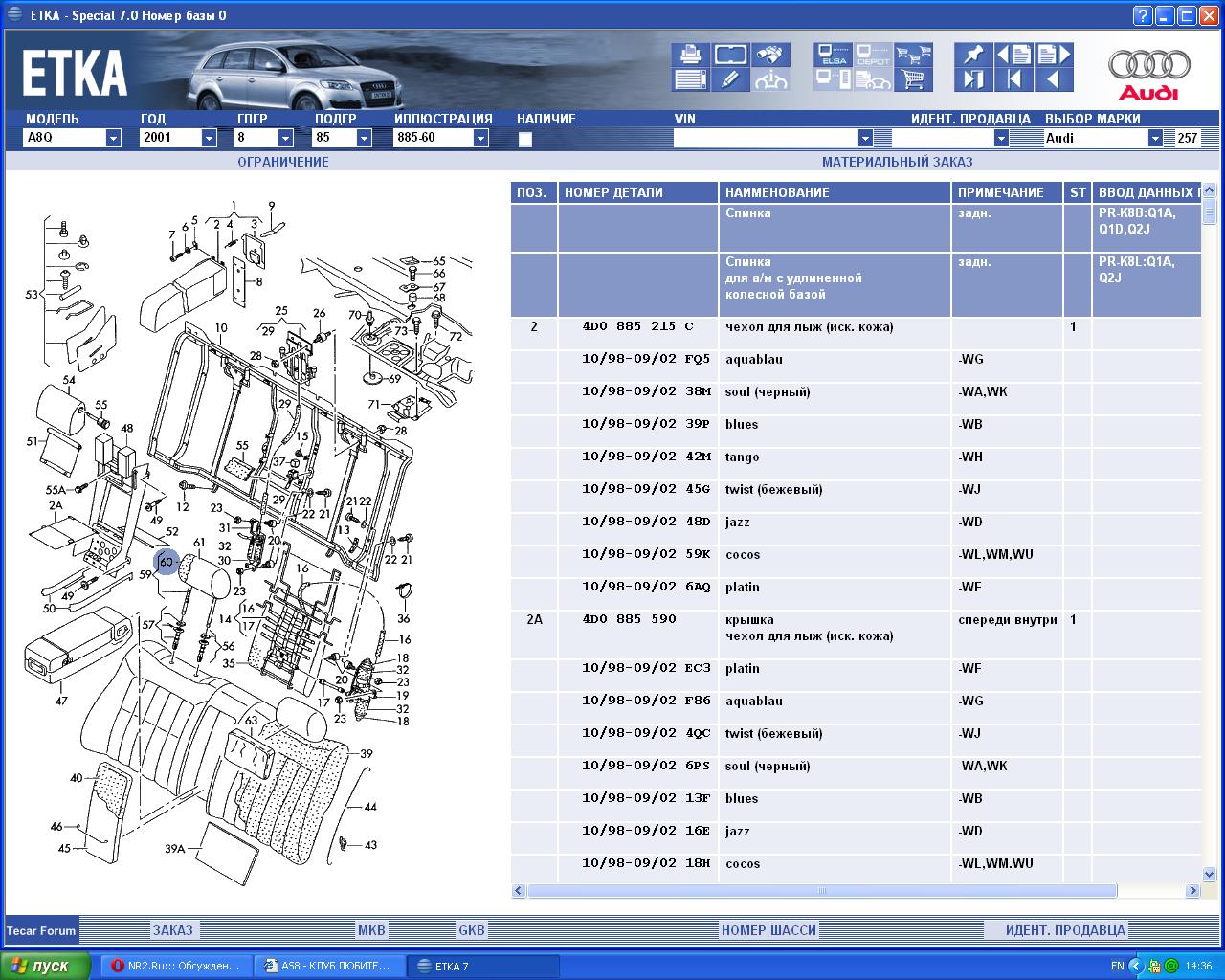
Task: Click the ОГРАНИЧЕНИЕ link
Action: coord(283,162)
